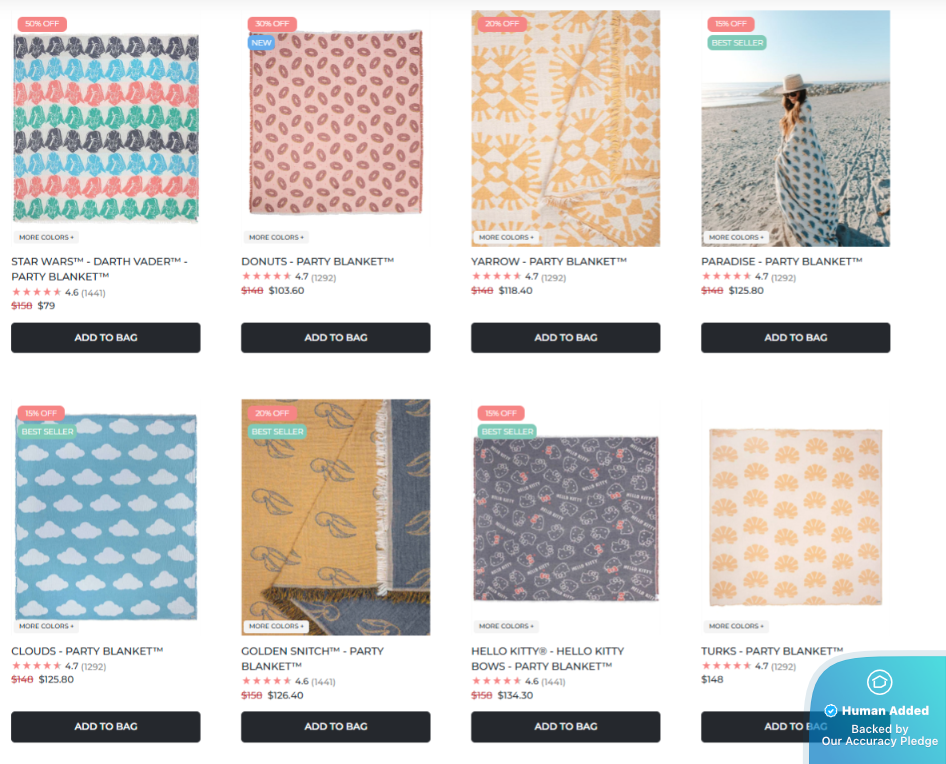Click the 50% OFF badge on Star Wars blanket
946x764 pixels.
pyautogui.click(x=41, y=24)
